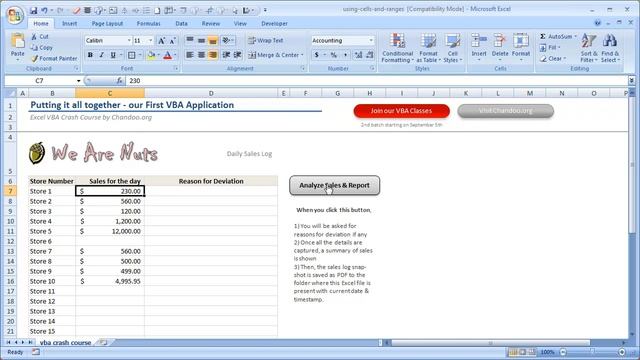This screenshot has height=360, width=640.
Task: Open Cell Styles gallery
Action: tap(452, 48)
